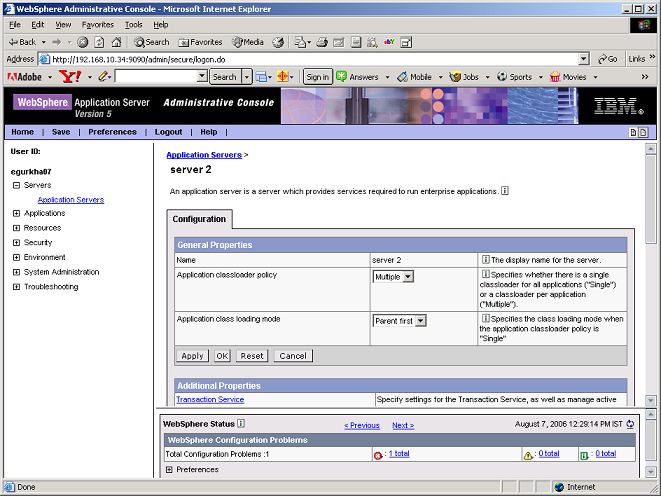Click the Yahoo Y! logo icon

[70, 77]
